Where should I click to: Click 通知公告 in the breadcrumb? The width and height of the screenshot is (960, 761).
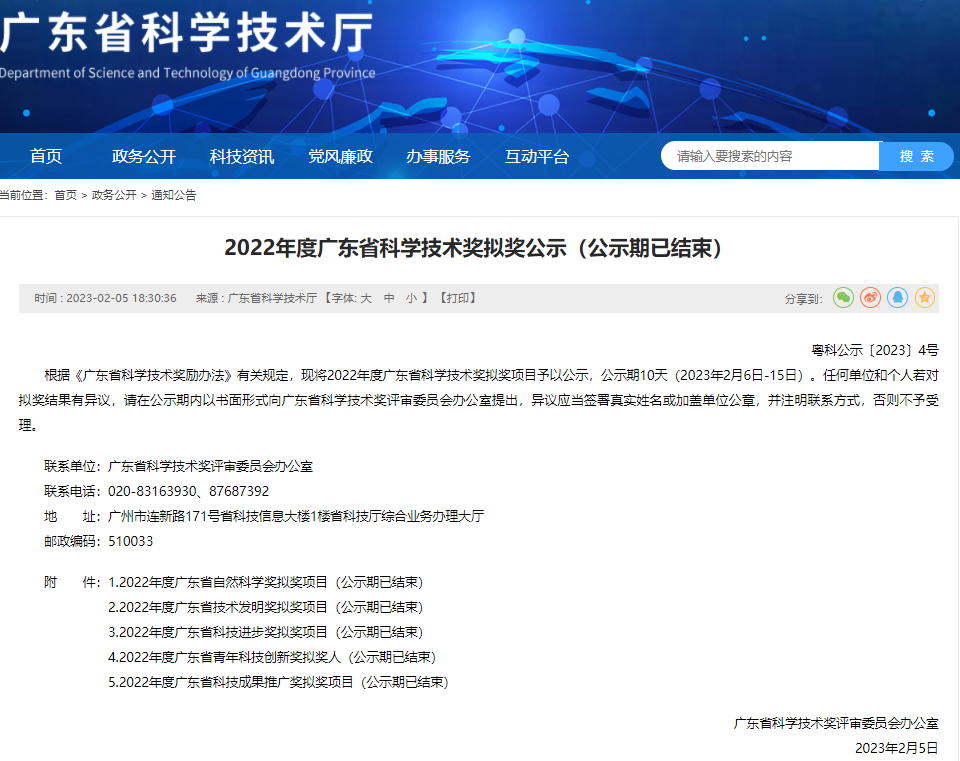tap(174, 195)
